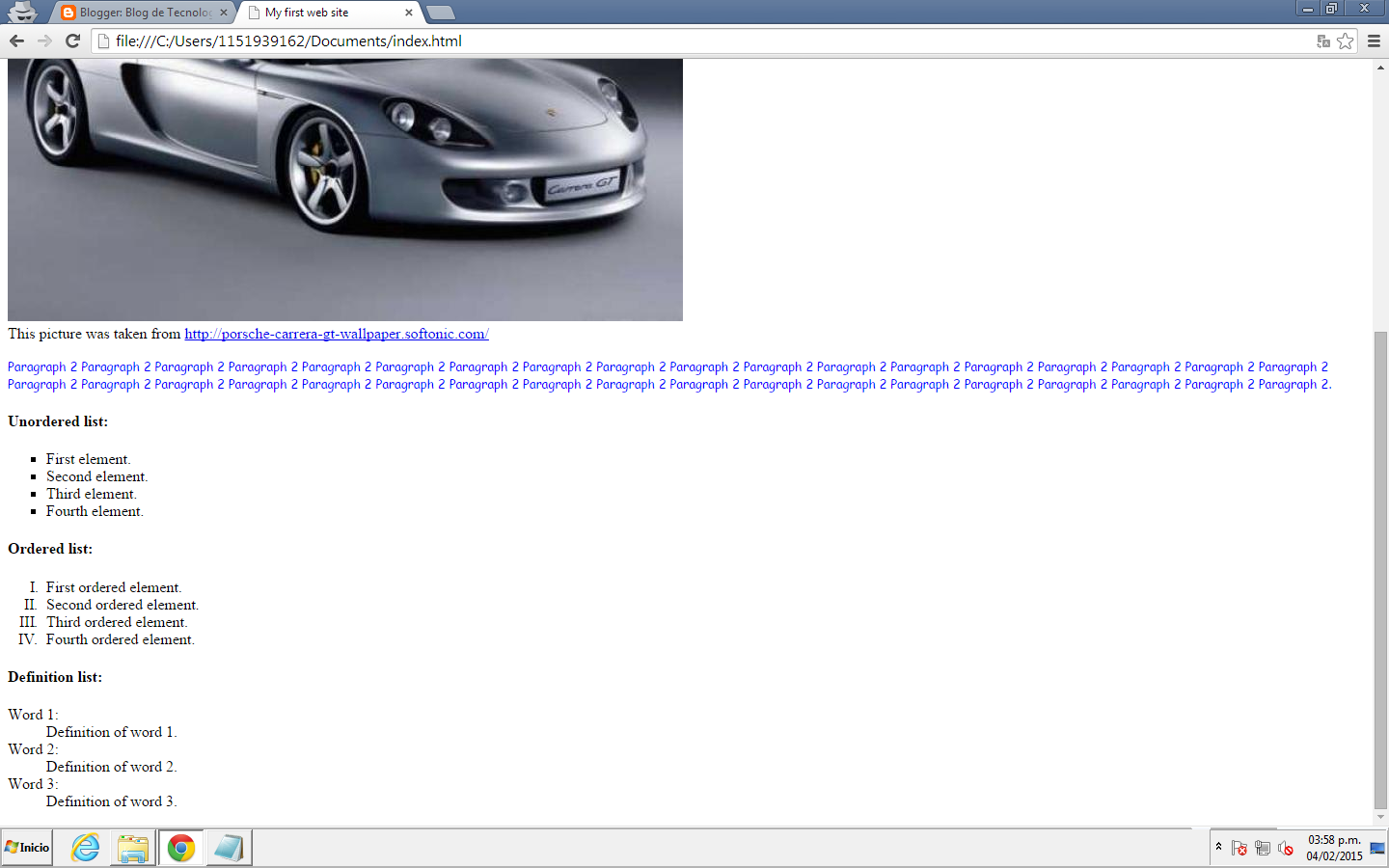
Task: Click the incognito spy icon
Action: pos(22,12)
